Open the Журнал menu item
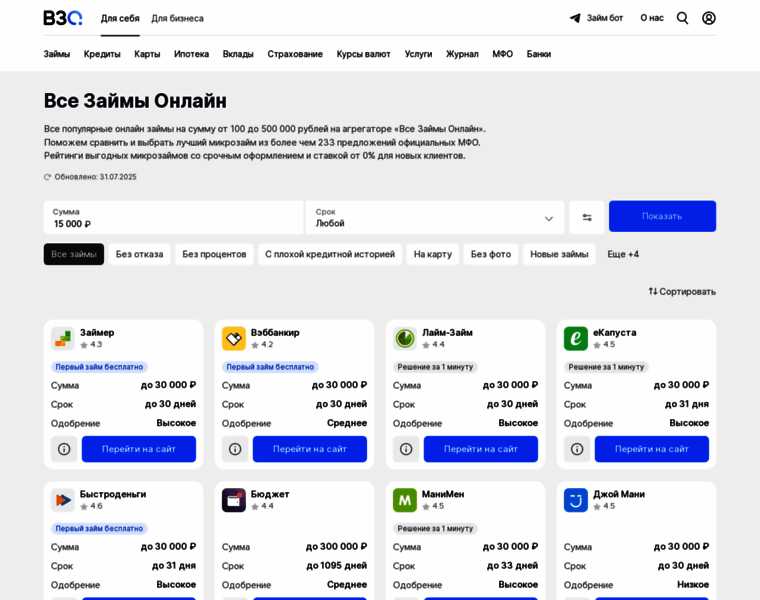This screenshot has width=760, height=600. [x=462, y=54]
